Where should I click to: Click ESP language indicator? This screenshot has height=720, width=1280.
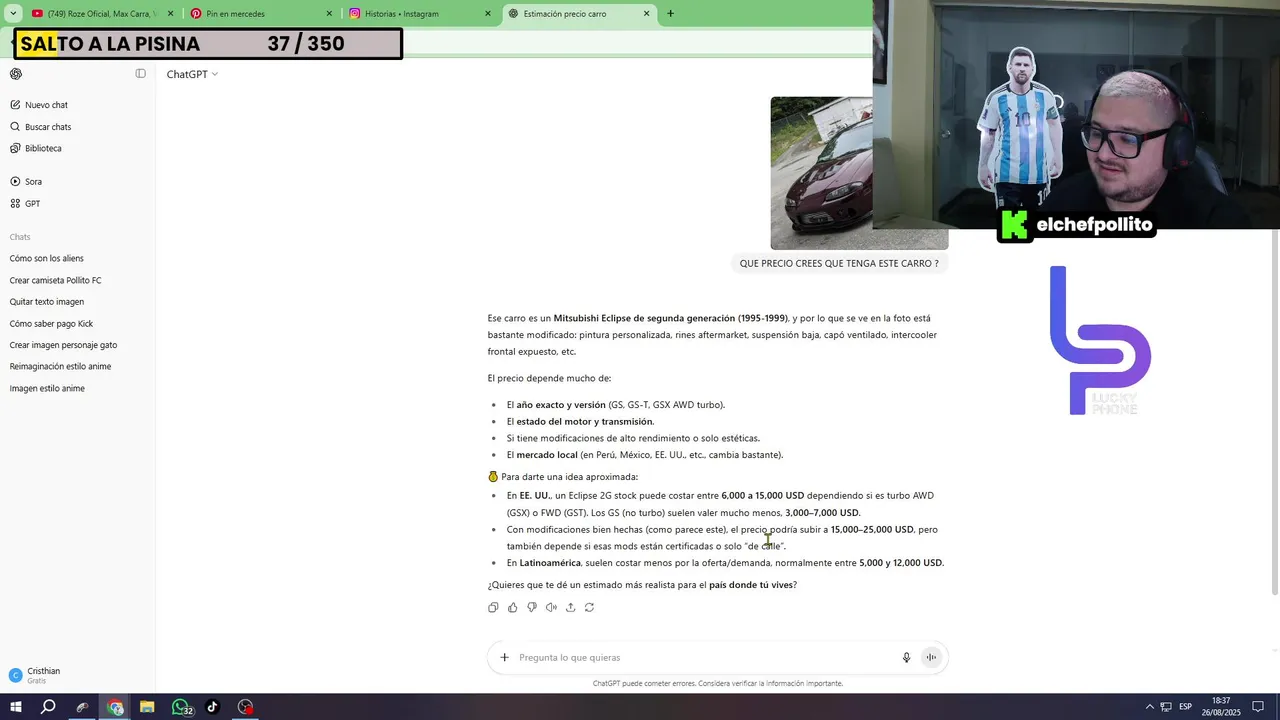(1185, 707)
